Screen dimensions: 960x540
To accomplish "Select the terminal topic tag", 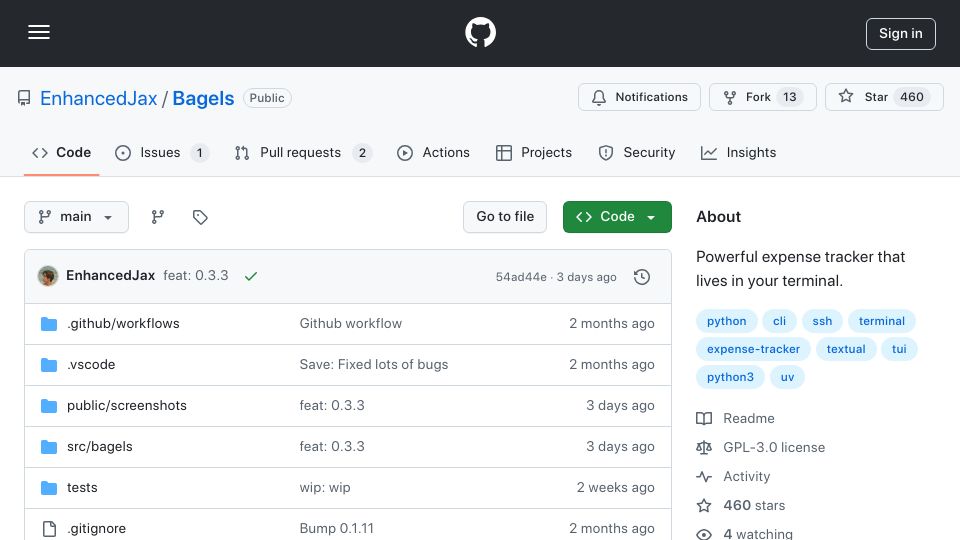I will pos(882,321).
